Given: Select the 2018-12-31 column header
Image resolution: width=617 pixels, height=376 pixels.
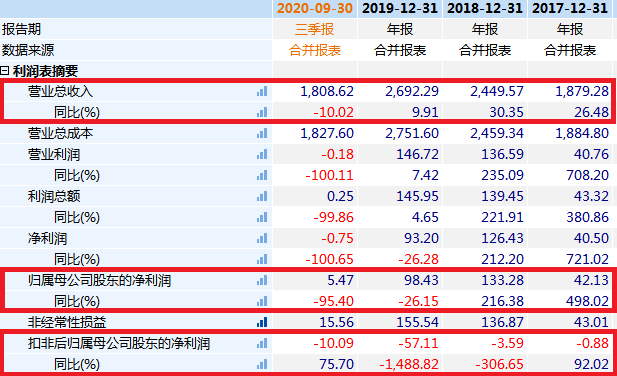Looking at the screenshot, I should pyautogui.click(x=485, y=8).
